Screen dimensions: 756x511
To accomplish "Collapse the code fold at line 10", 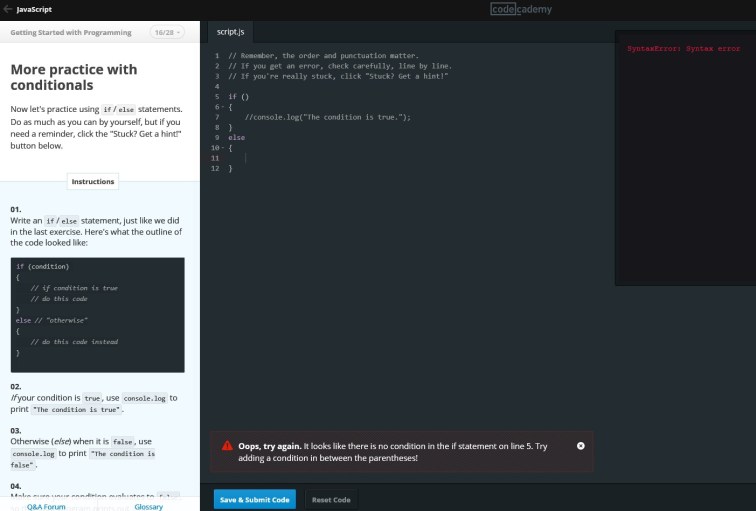I will pos(222,148).
